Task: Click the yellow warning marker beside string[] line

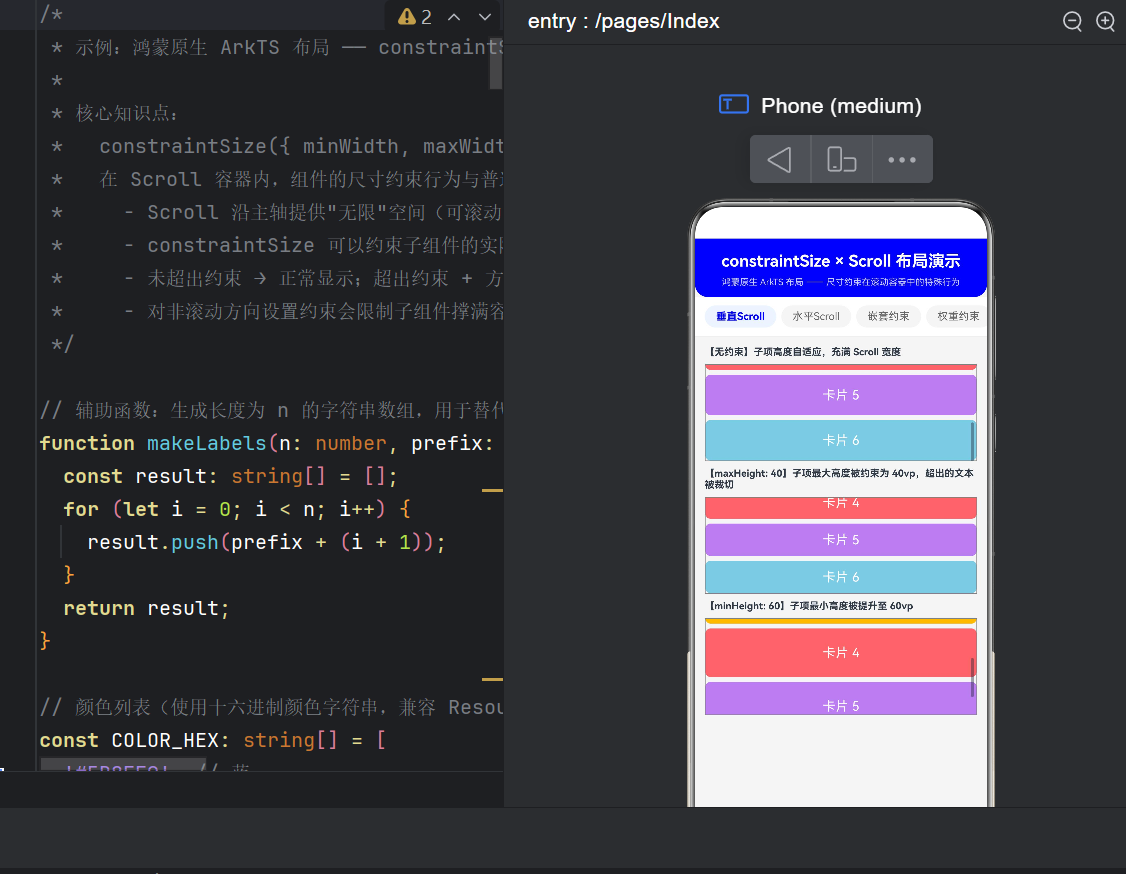Action: point(492,491)
